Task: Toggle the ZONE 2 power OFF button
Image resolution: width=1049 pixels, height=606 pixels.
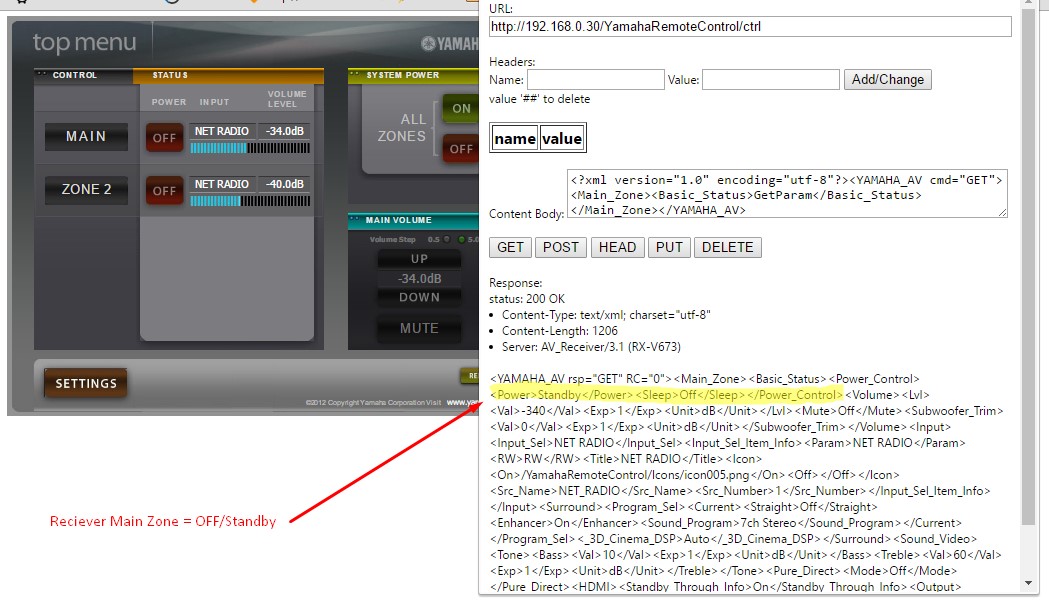Action: point(164,191)
